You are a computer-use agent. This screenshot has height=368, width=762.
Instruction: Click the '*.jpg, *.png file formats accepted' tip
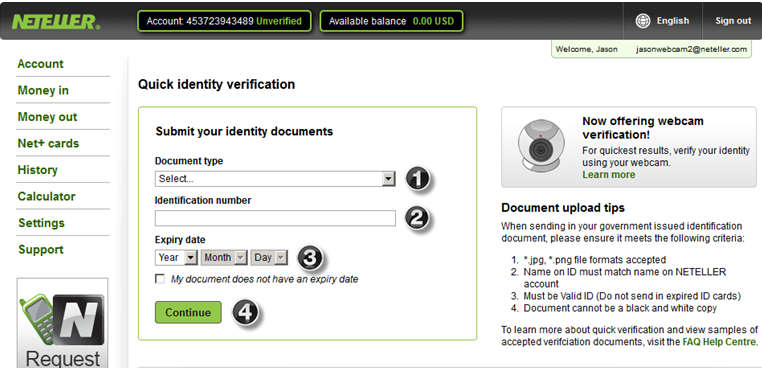(x=594, y=260)
